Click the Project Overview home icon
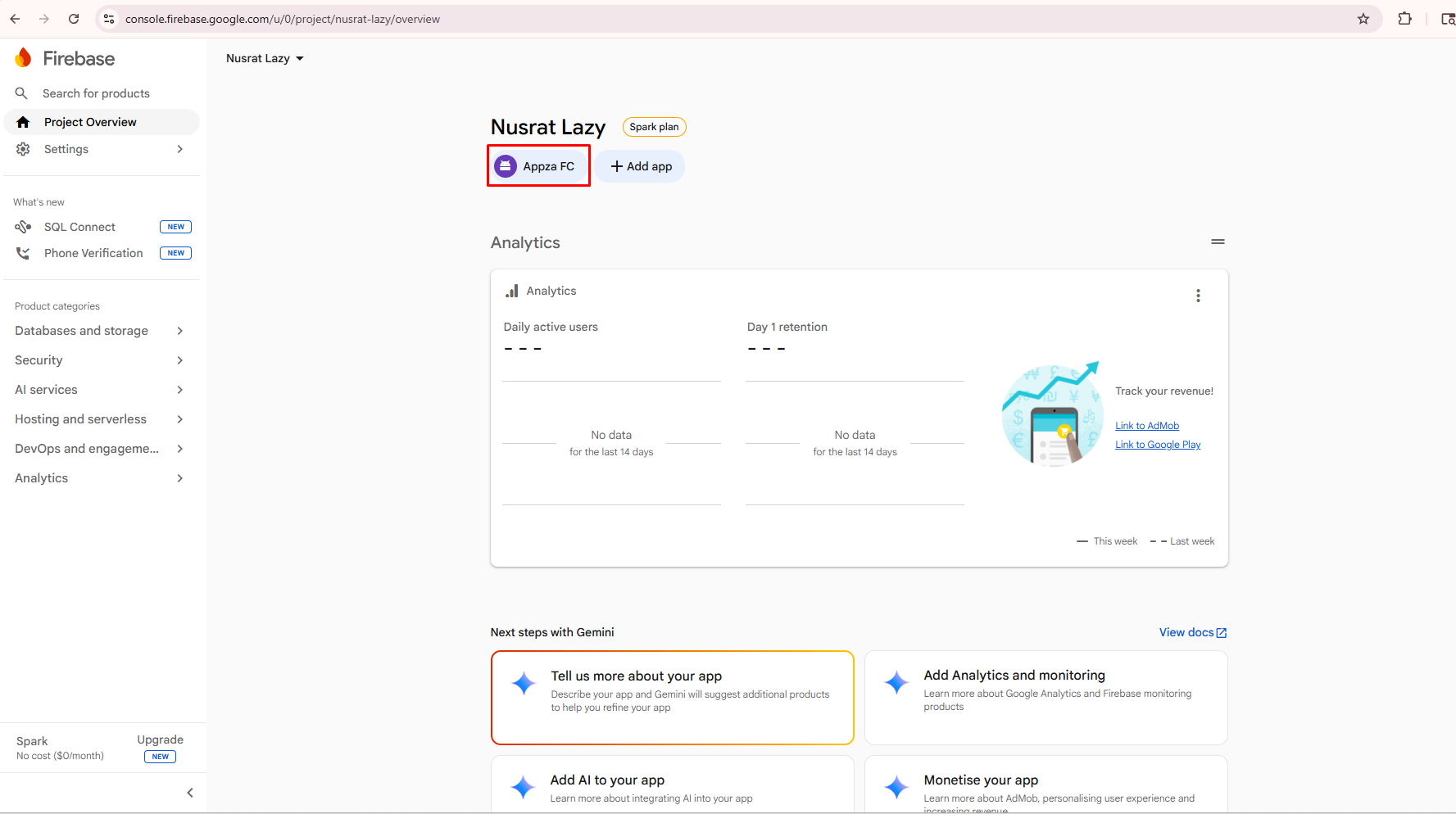Image resolution: width=1456 pixels, height=814 pixels. (x=23, y=122)
